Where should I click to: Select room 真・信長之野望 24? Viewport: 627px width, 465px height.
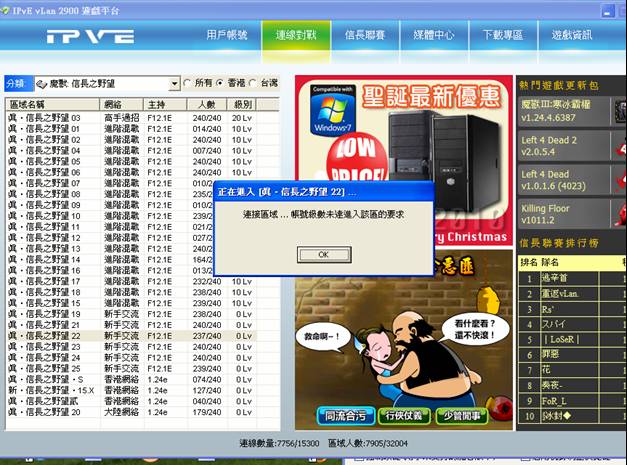[x=131, y=358]
